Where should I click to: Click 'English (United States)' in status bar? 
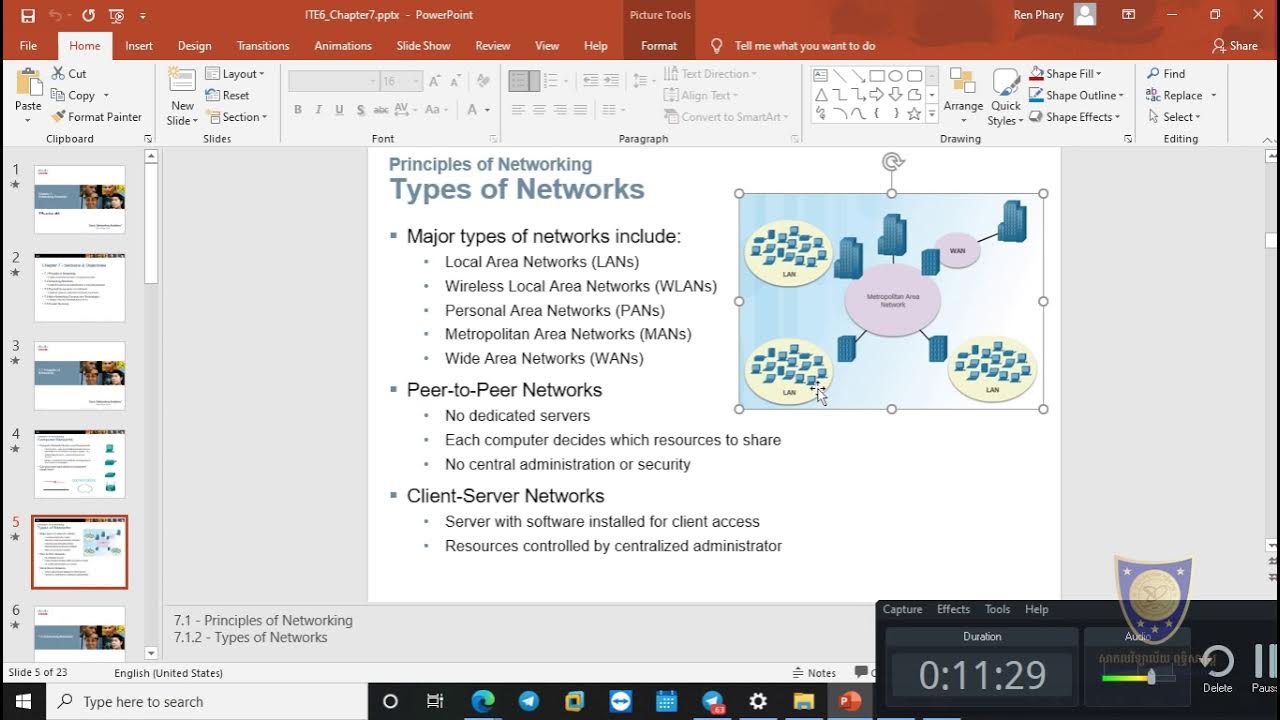pyautogui.click(x=168, y=673)
